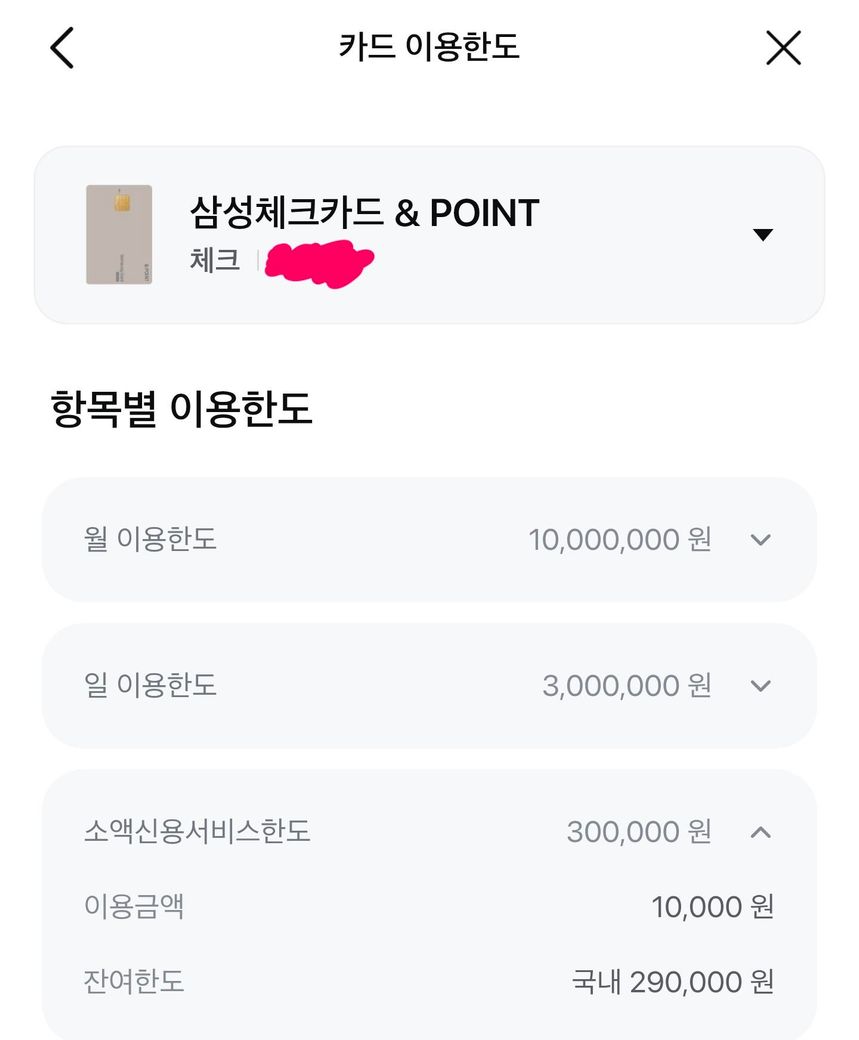The width and height of the screenshot is (859, 1040).
Task: Tap the 10,000 원 used amount
Action: click(712, 907)
